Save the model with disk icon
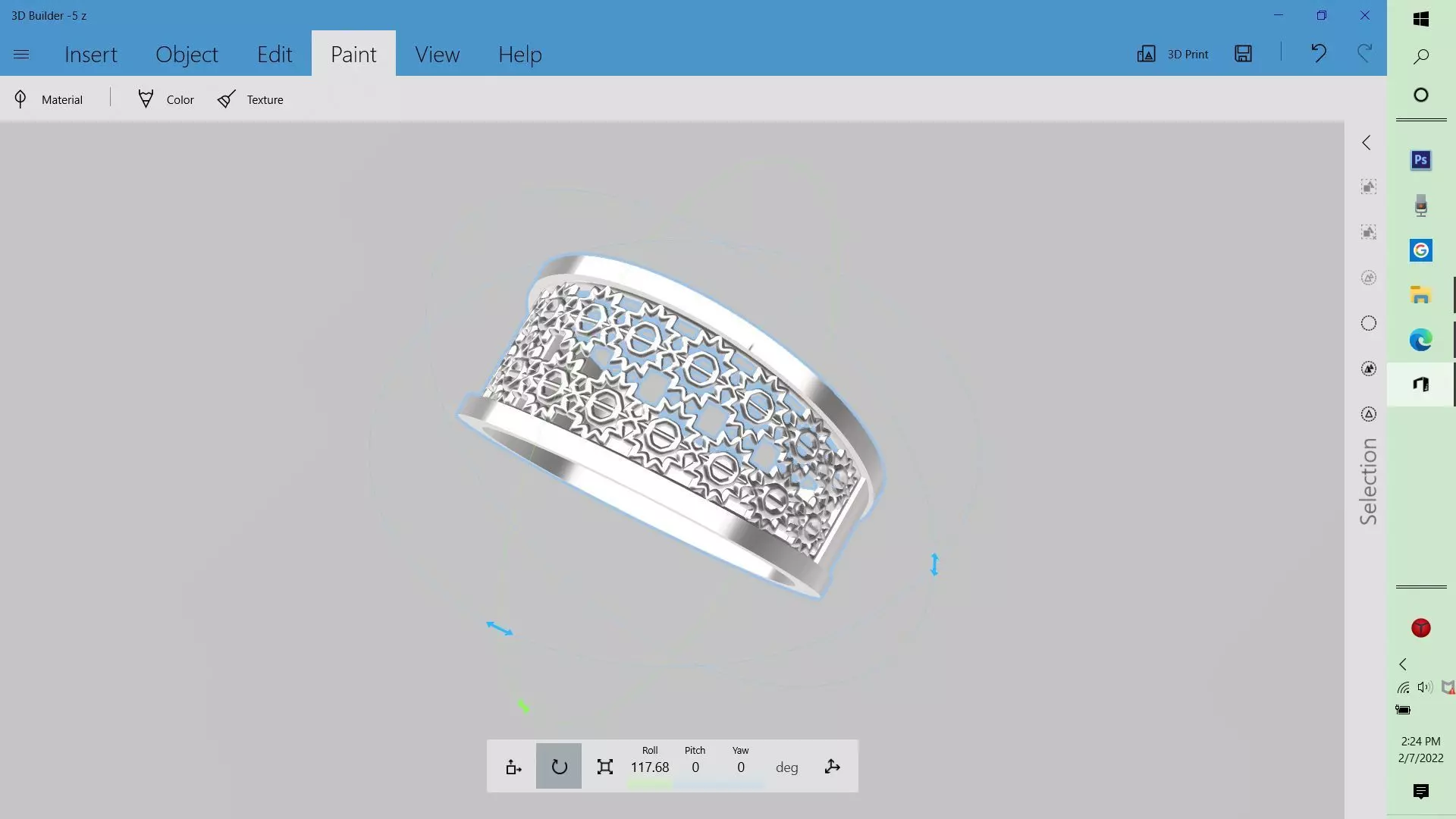 tap(1243, 54)
